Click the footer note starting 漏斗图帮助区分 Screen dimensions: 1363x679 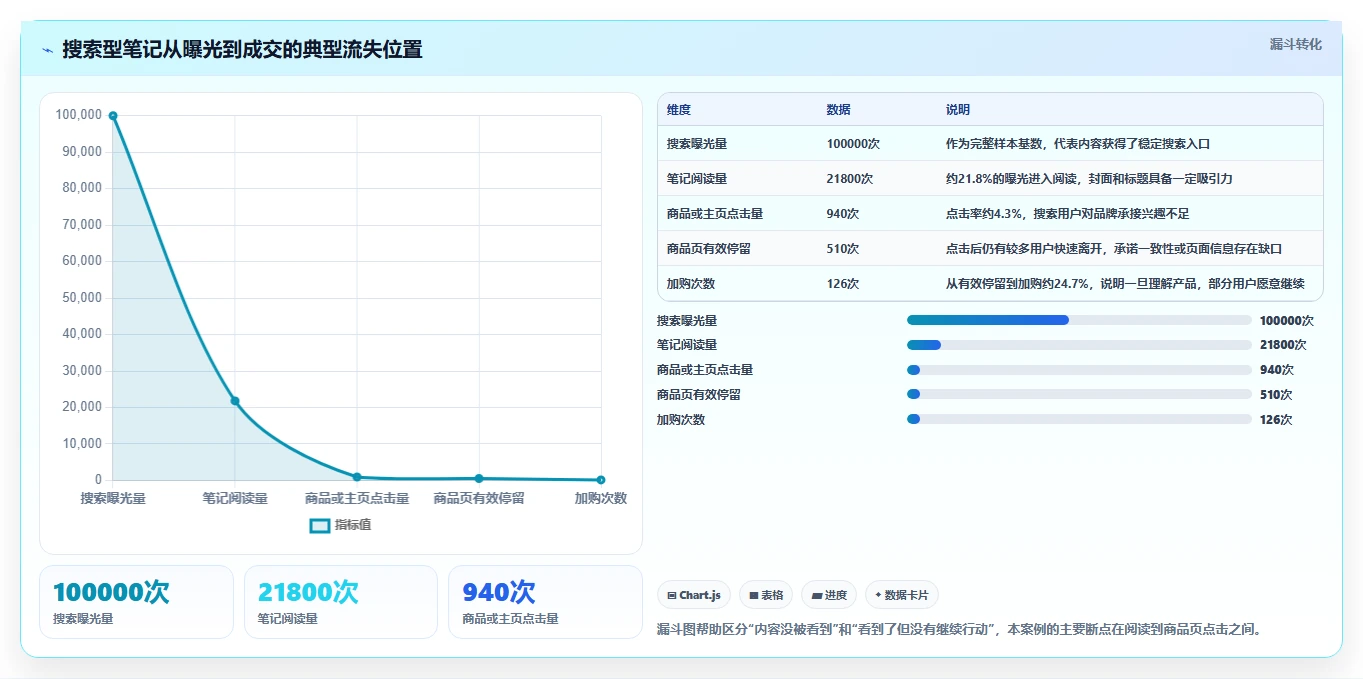pyautogui.click(x=961, y=629)
